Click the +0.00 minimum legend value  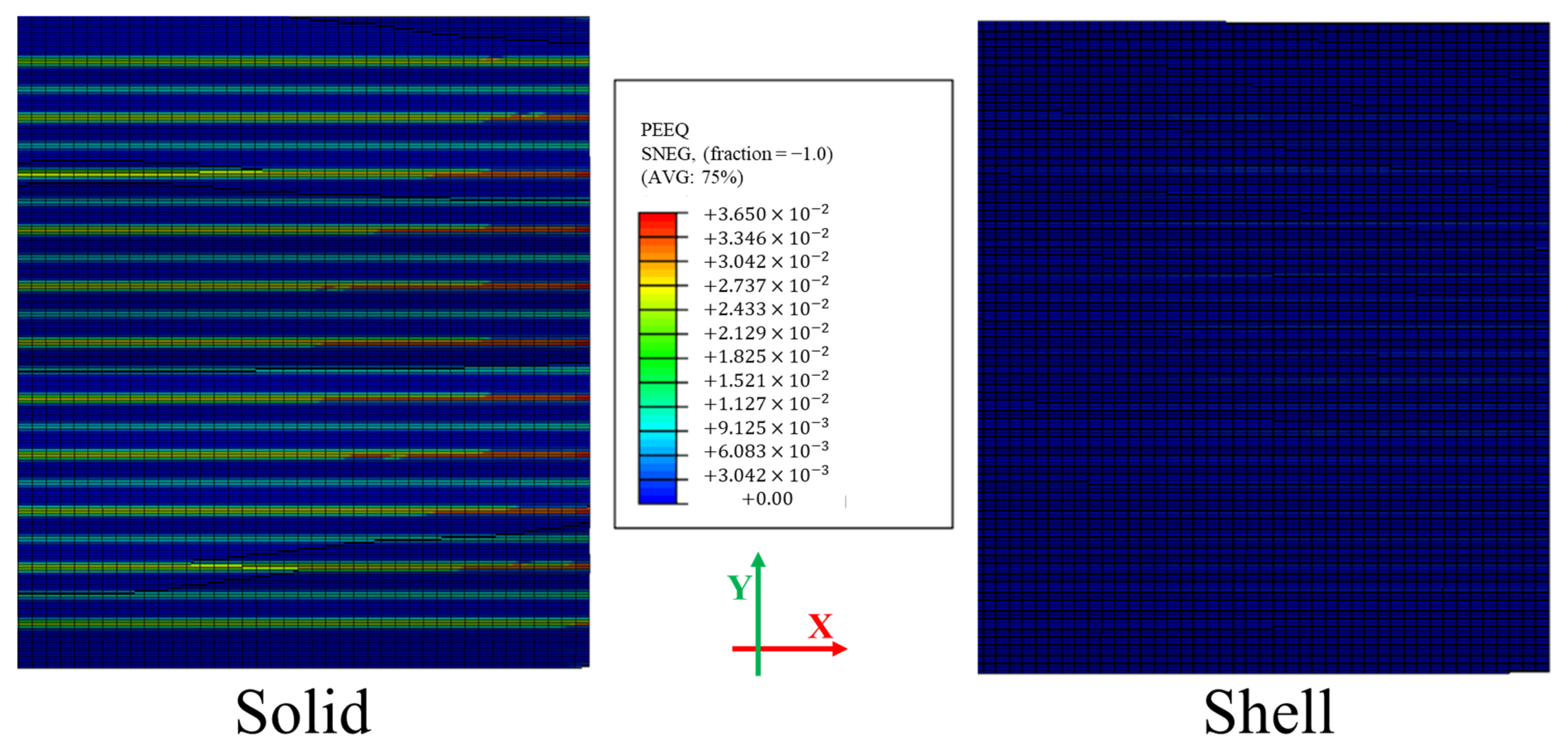(x=767, y=499)
